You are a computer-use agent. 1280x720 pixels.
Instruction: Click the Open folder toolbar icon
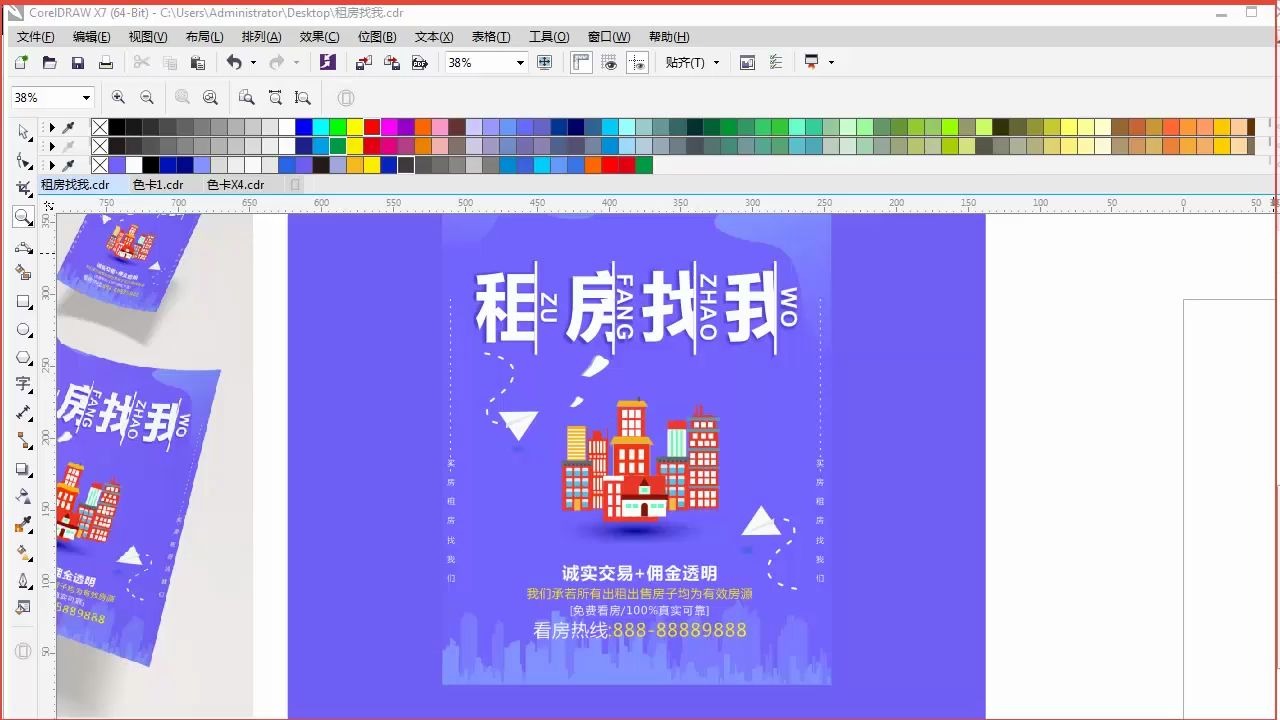(x=49, y=62)
